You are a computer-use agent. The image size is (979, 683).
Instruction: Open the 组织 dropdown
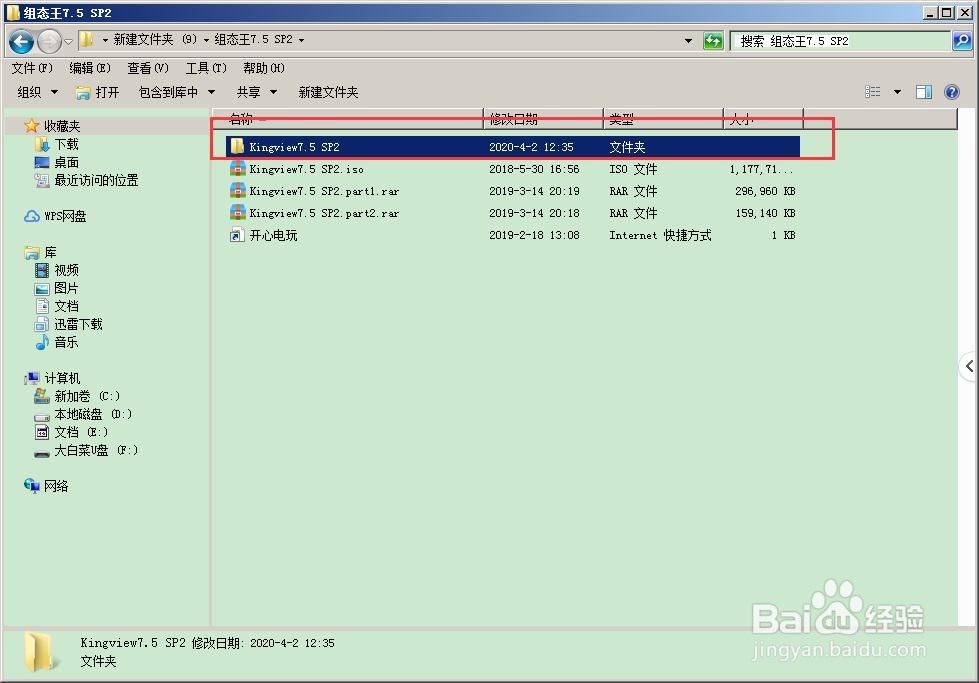37,92
